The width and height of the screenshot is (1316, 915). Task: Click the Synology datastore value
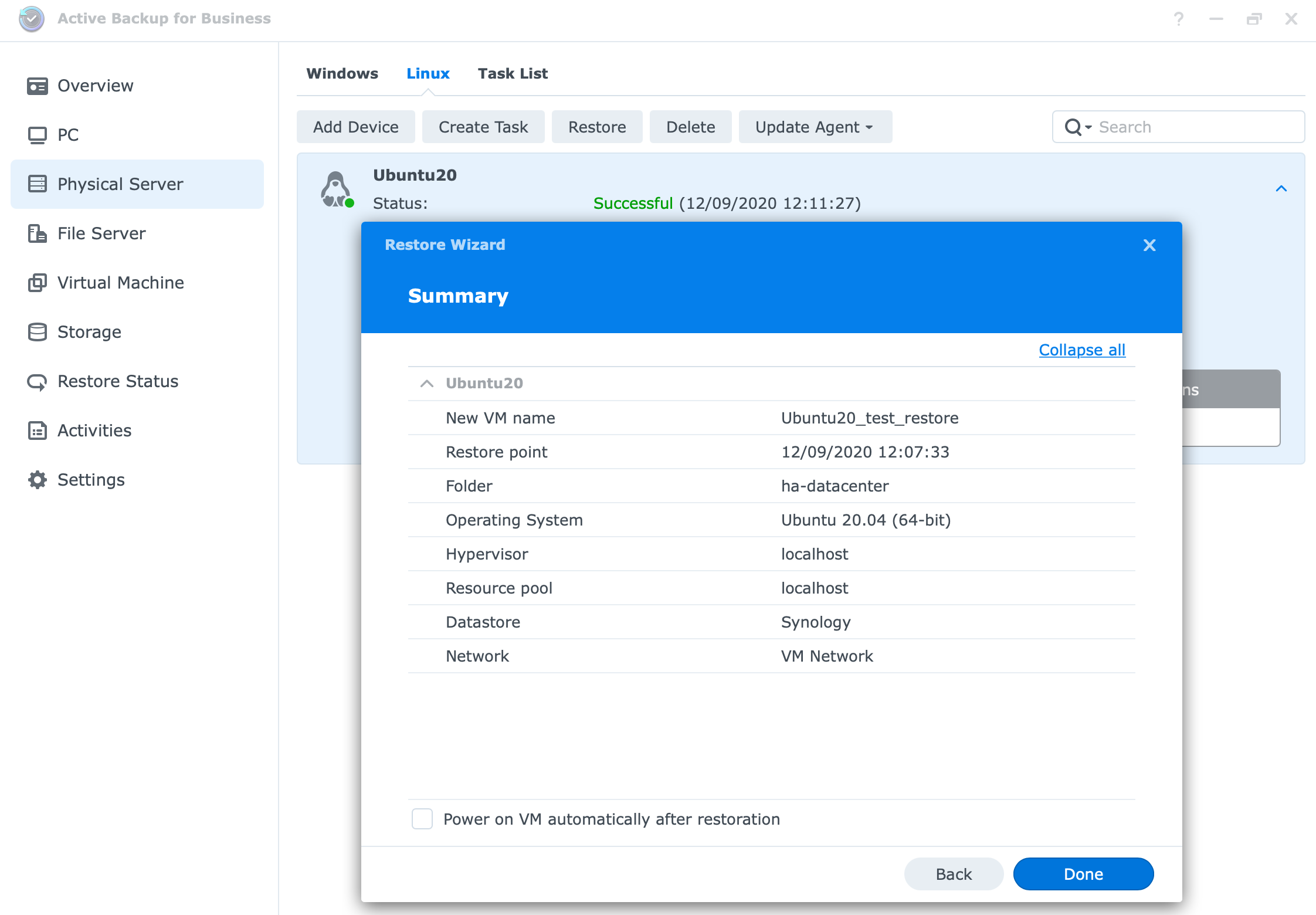(x=816, y=622)
